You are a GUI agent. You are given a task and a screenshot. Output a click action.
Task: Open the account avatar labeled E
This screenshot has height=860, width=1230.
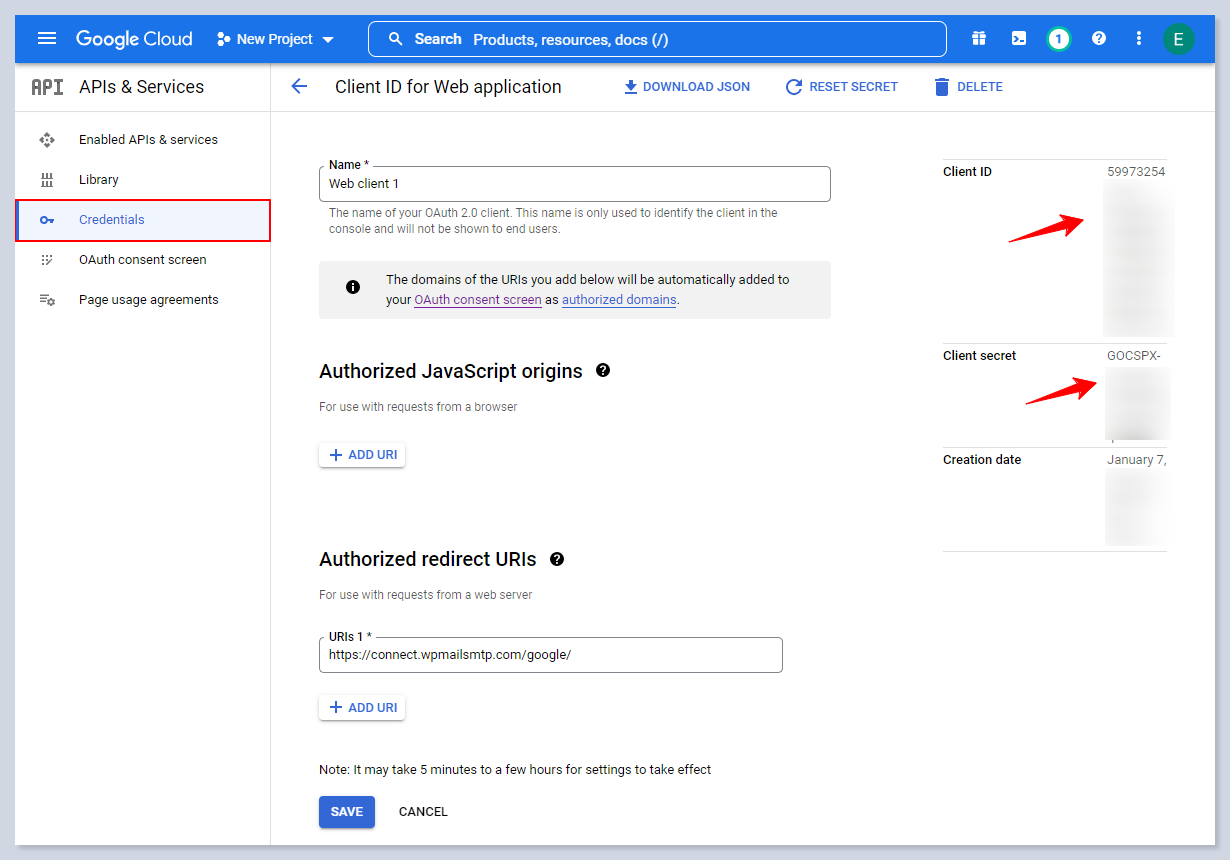click(1178, 39)
